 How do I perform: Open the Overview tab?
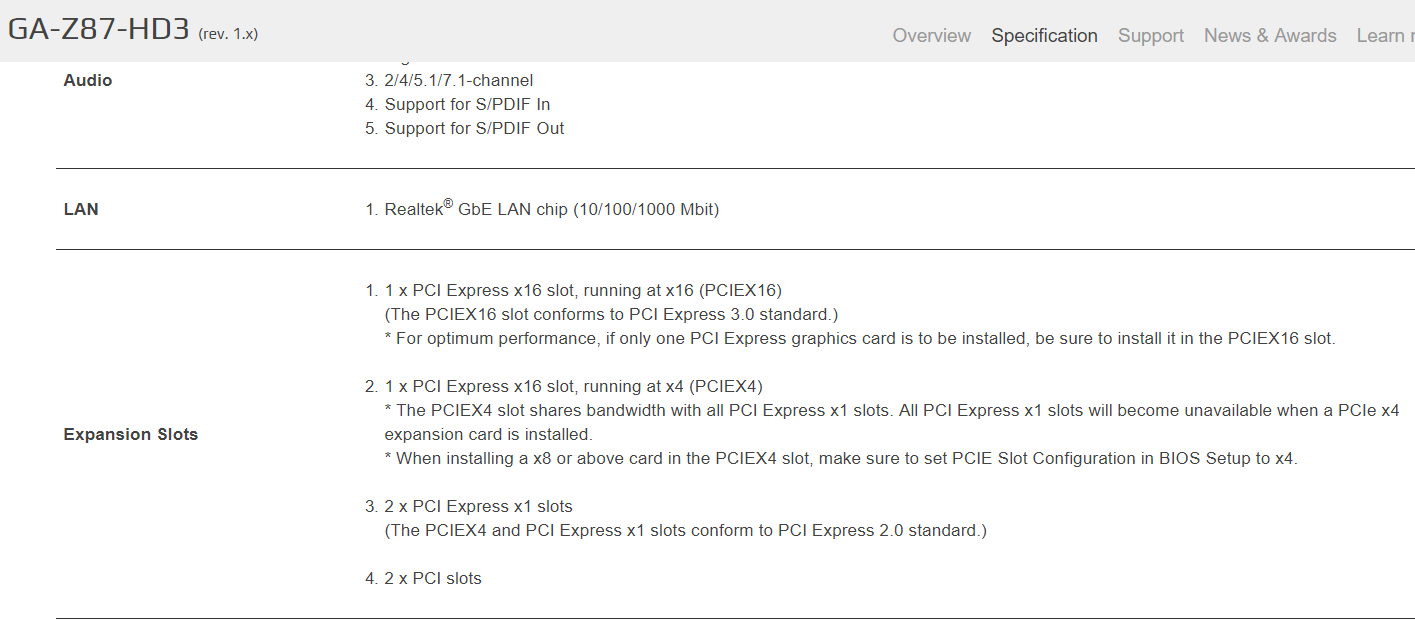(931, 36)
